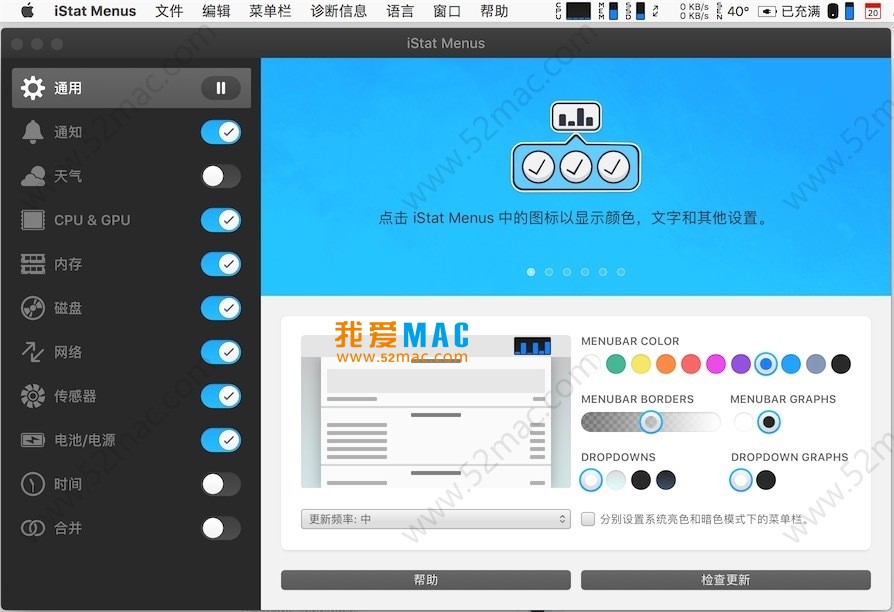This screenshot has width=894, height=612.
Task: Select the 内存 memory module icon
Action: click(32, 264)
